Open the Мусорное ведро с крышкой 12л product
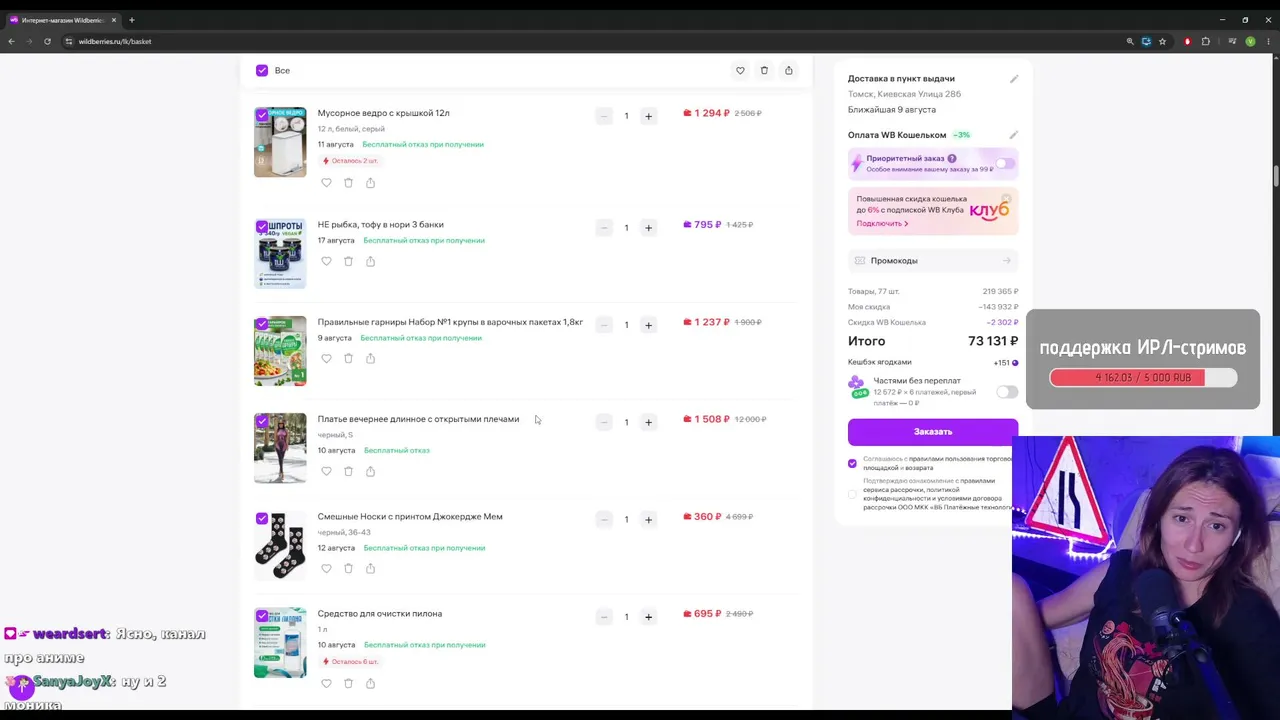 (x=383, y=113)
